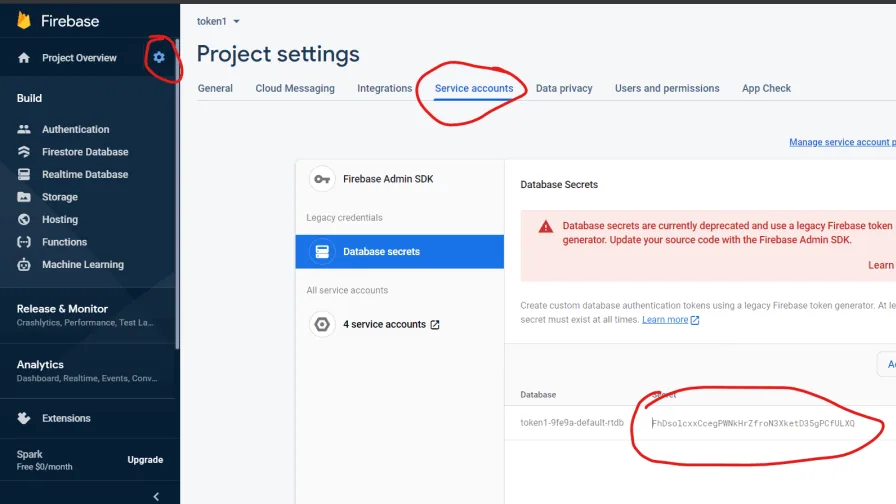Collapse the sidebar with the chevron arrow
Viewport: 896px width, 504px height.
click(x=156, y=497)
